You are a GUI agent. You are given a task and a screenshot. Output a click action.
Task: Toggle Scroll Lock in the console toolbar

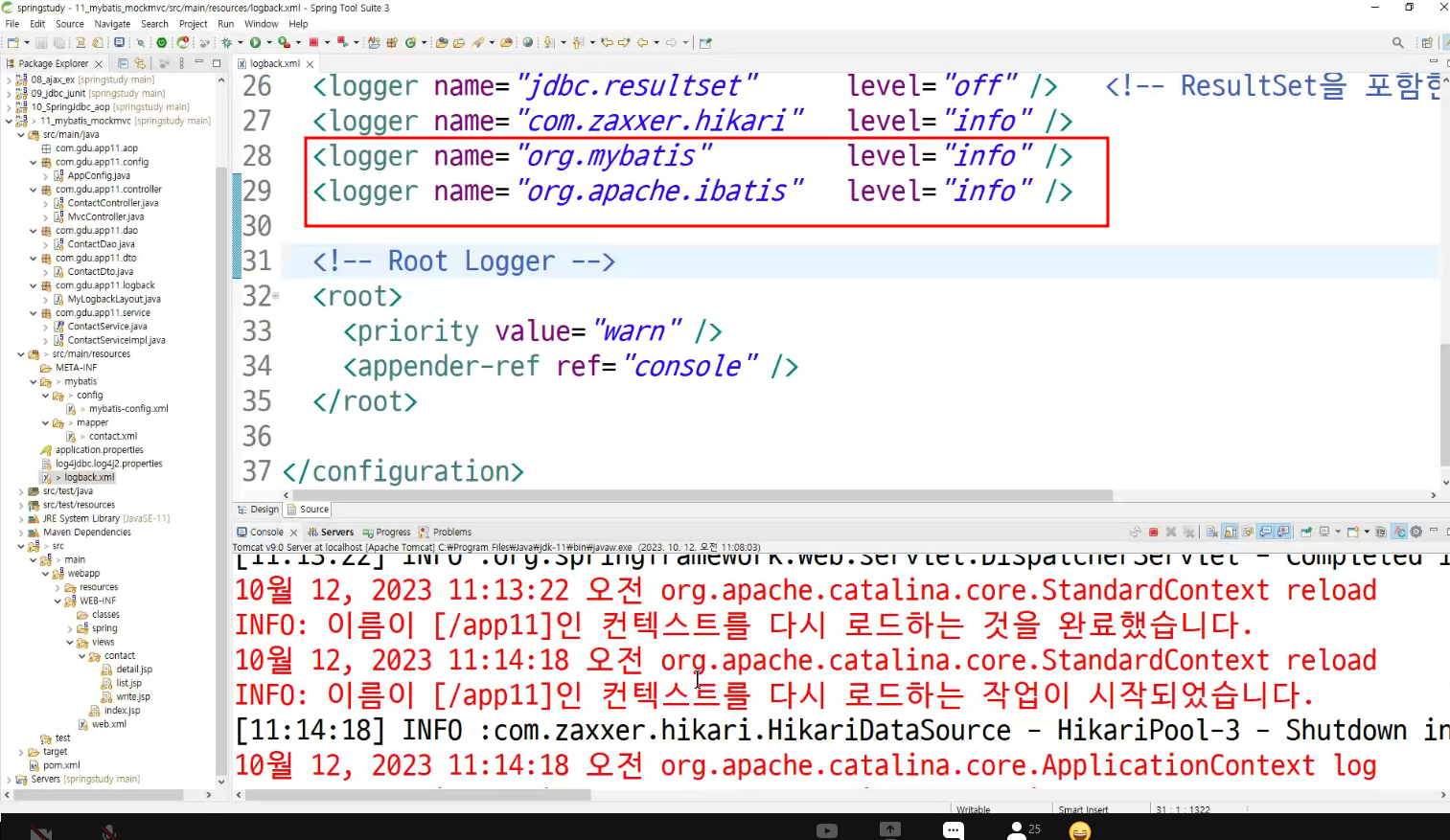pyautogui.click(x=1231, y=532)
